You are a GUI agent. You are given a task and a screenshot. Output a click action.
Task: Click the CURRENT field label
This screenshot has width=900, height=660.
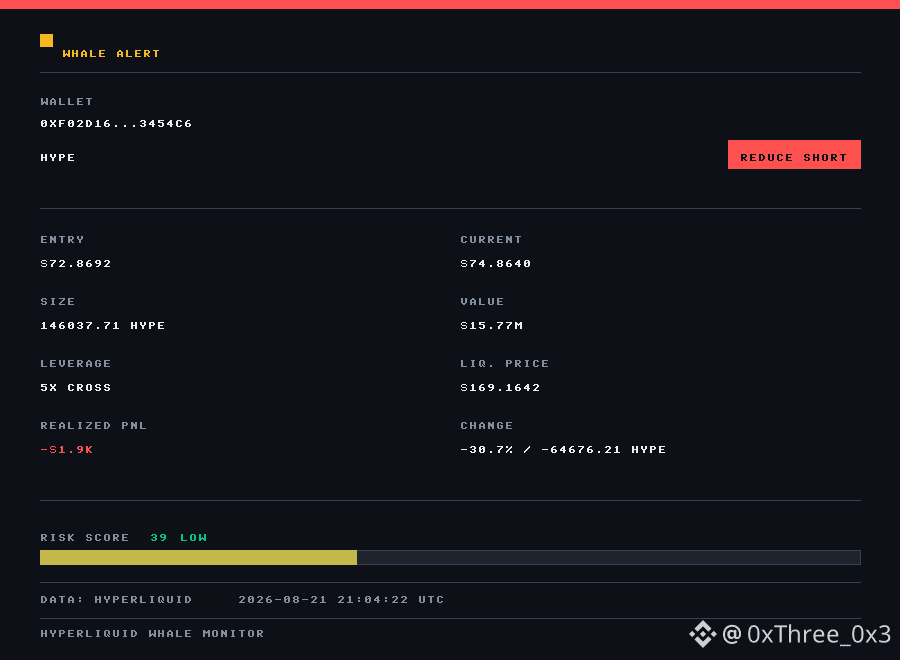click(491, 239)
